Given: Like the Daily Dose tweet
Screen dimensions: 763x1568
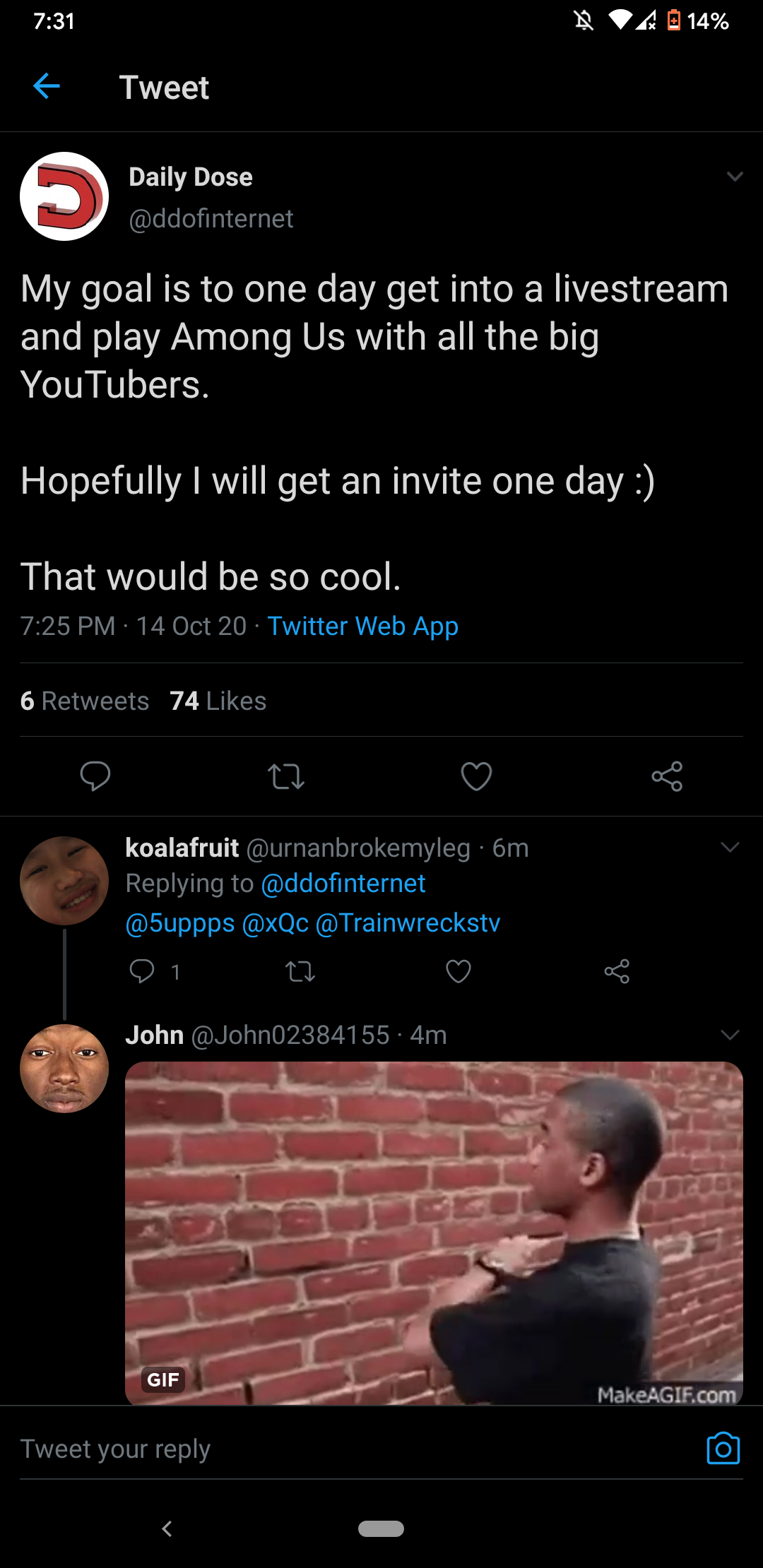Looking at the screenshot, I should tap(476, 776).
